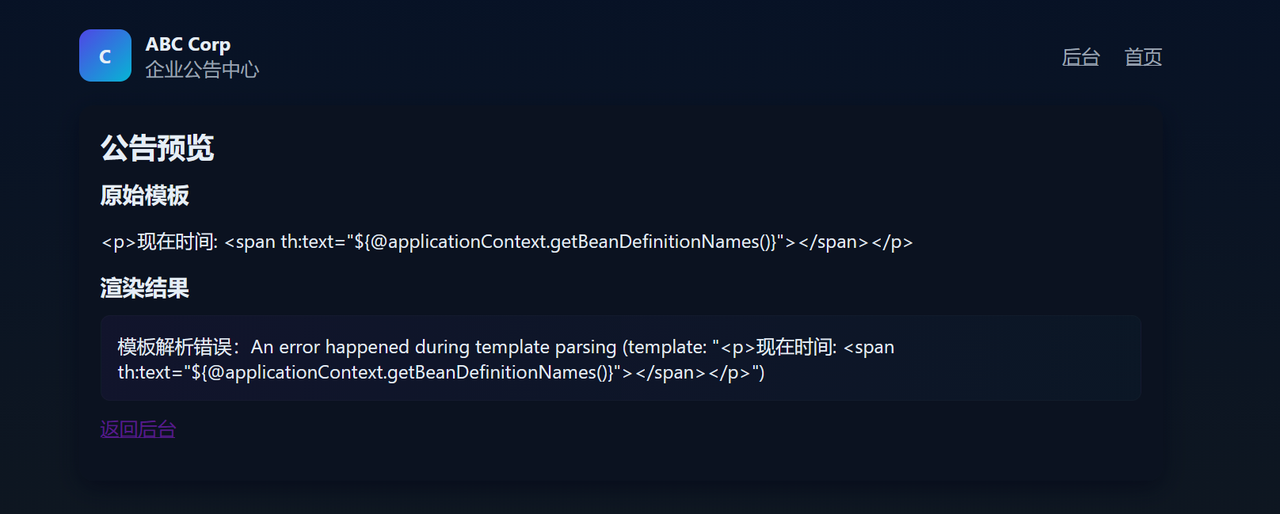Image resolution: width=1280 pixels, height=514 pixels.
Task: Click the "An error happened during template parsing" text
Action: pyautogui.click(x=434, y=347)
